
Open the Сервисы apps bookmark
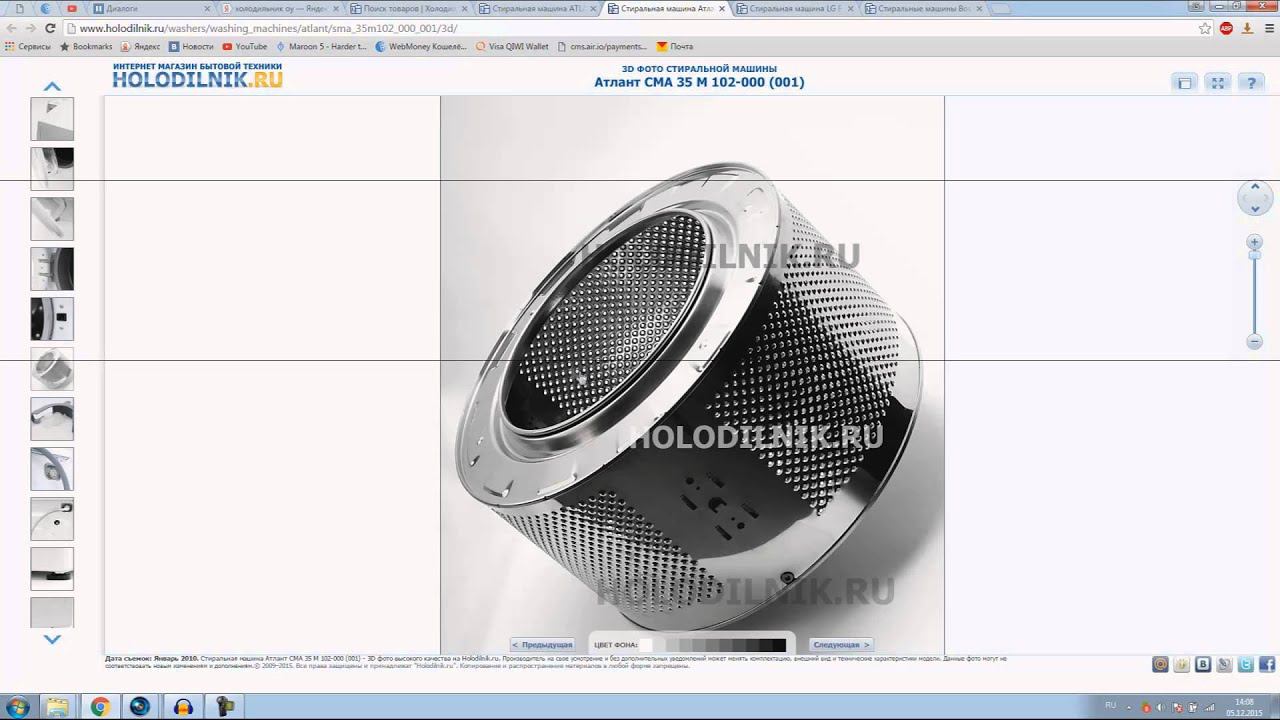point(27,46)
